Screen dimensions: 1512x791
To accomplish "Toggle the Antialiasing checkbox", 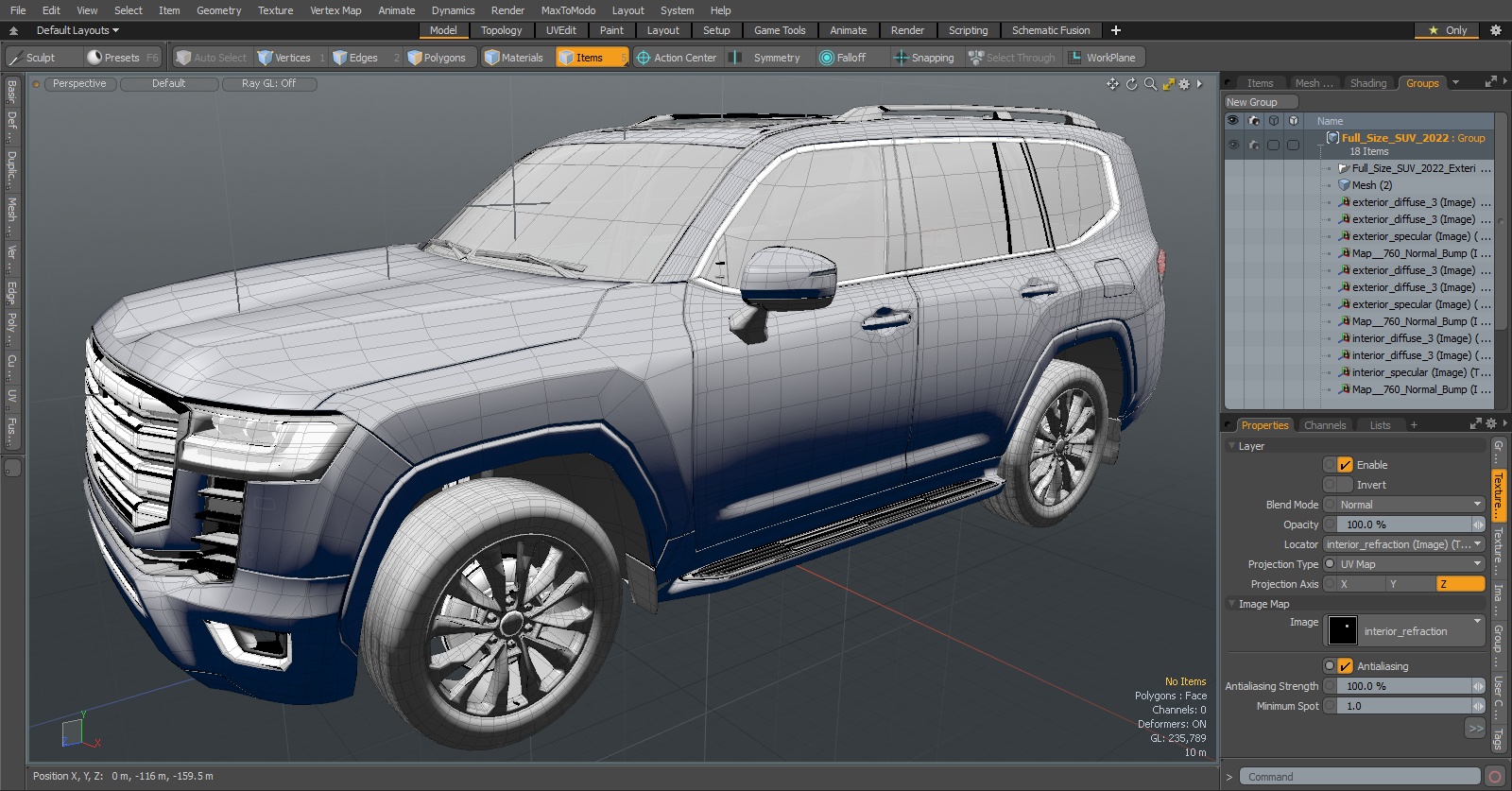I will point(1346,666).
